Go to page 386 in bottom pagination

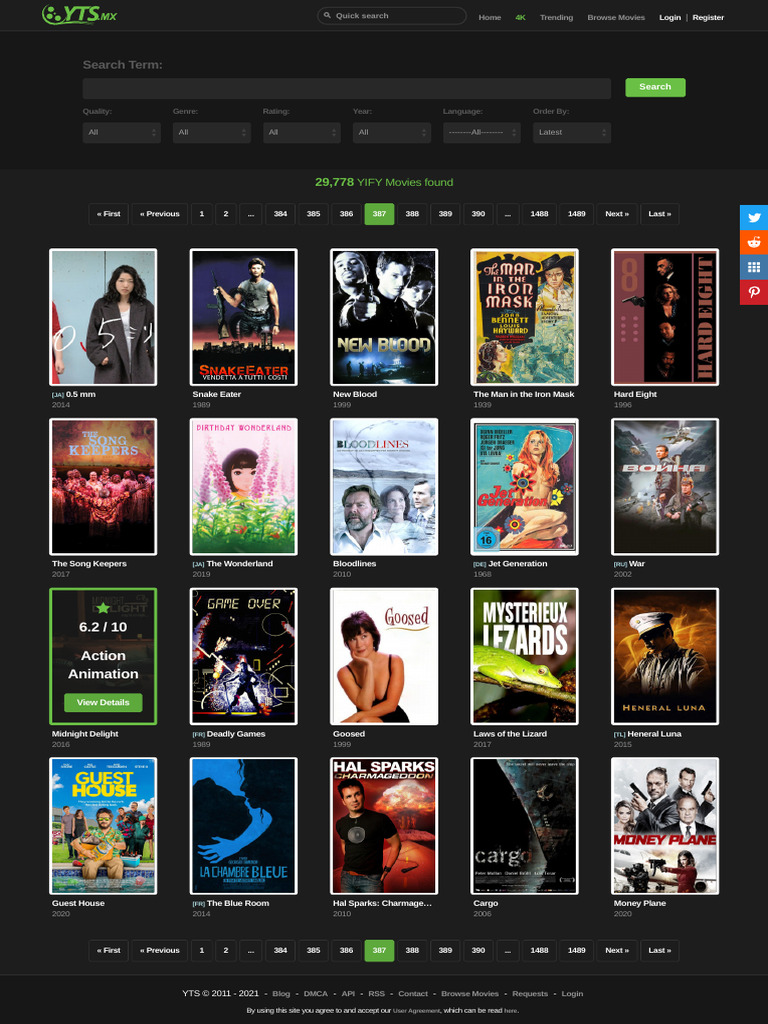(x=346, y=951)
